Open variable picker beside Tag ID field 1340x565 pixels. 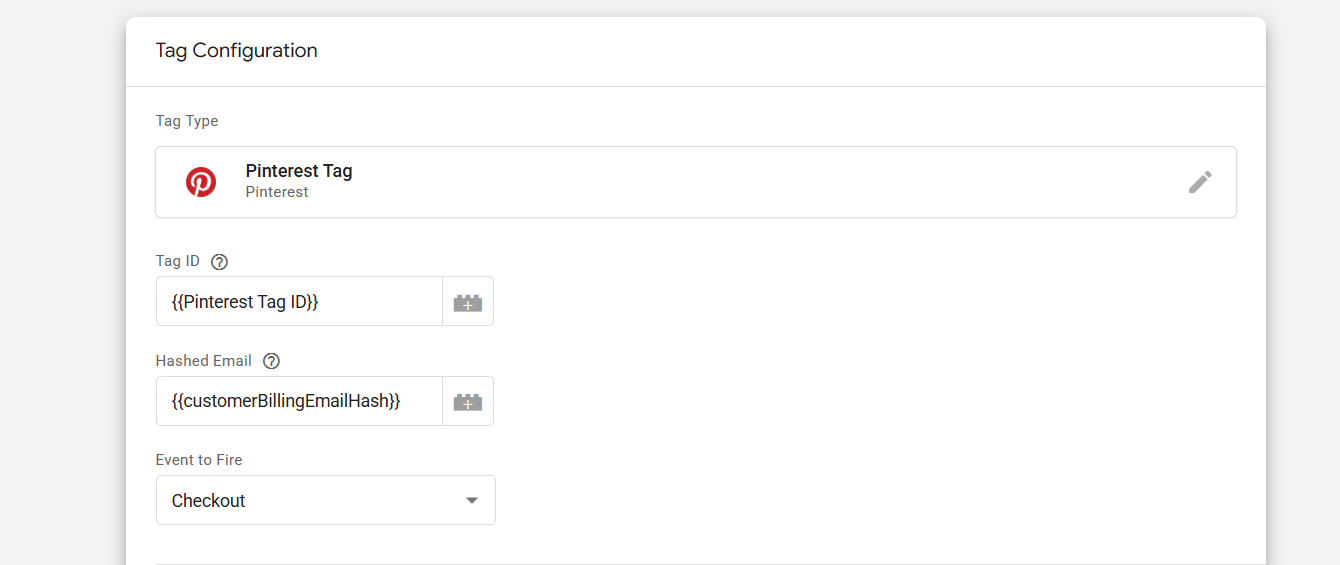(x=468, y=302)
